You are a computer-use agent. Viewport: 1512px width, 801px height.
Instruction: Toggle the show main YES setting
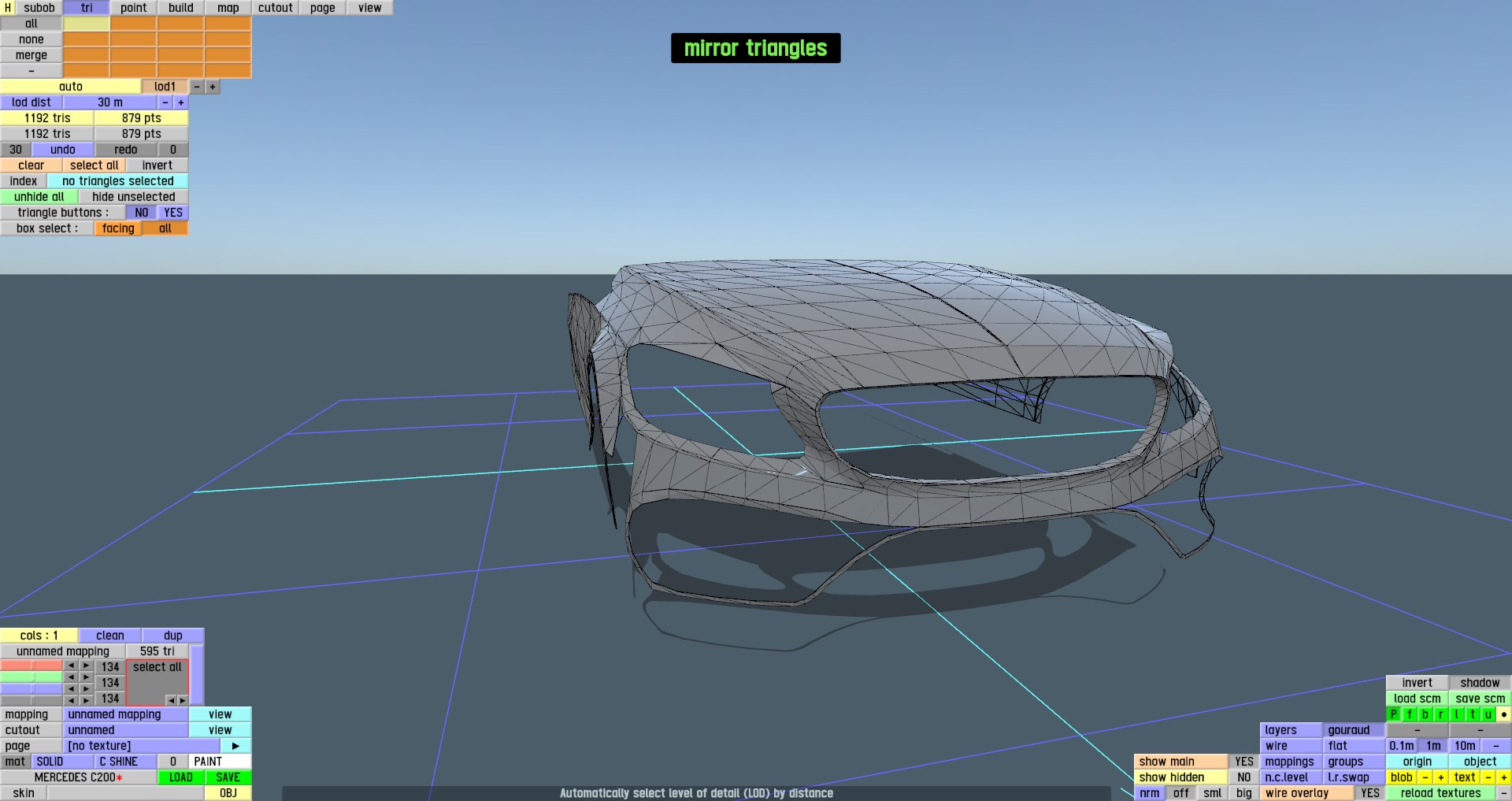(x=1244, y=762)
